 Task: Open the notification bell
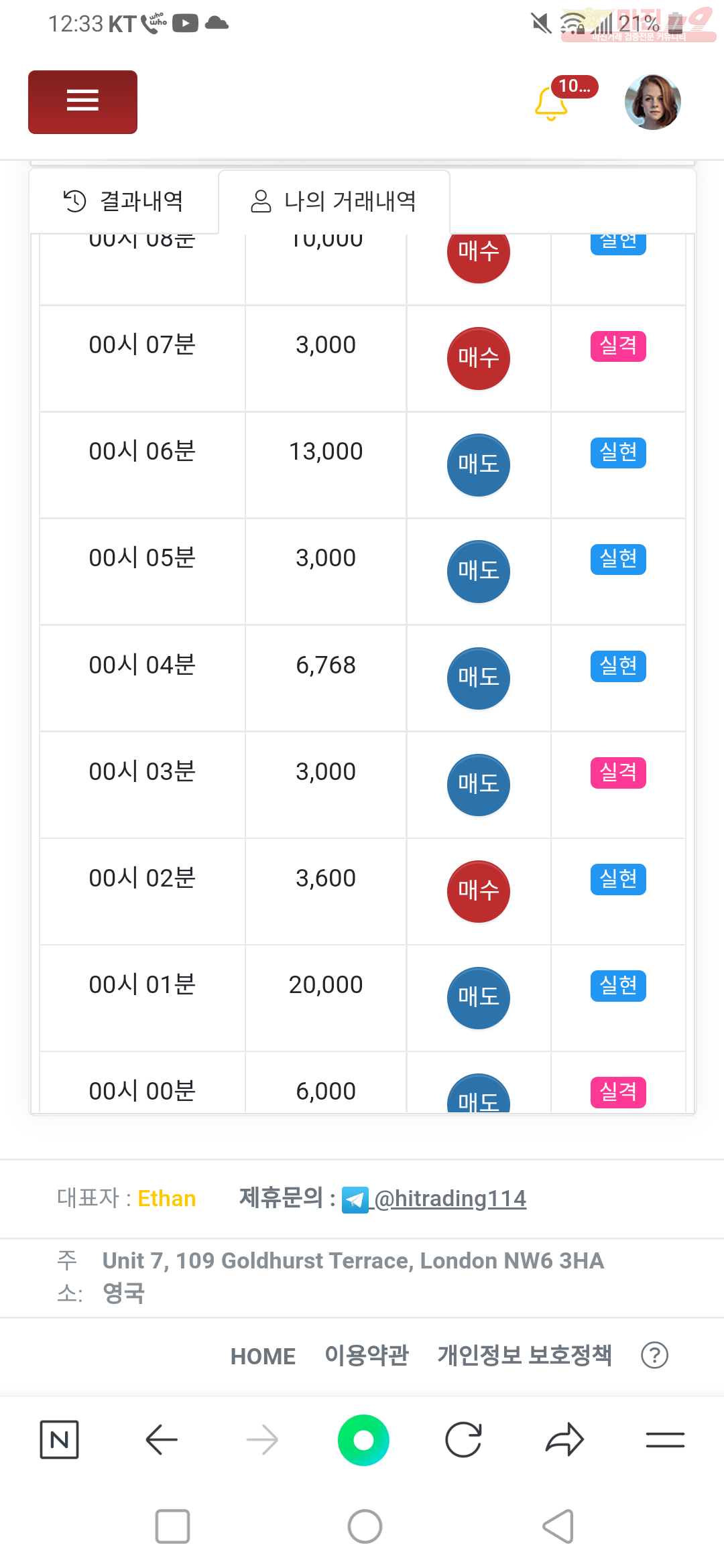[552, 104]
